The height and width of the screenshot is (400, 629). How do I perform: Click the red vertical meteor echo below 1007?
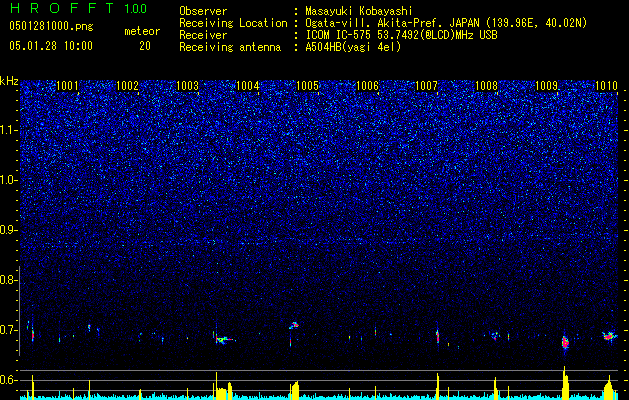pos(438,336)
